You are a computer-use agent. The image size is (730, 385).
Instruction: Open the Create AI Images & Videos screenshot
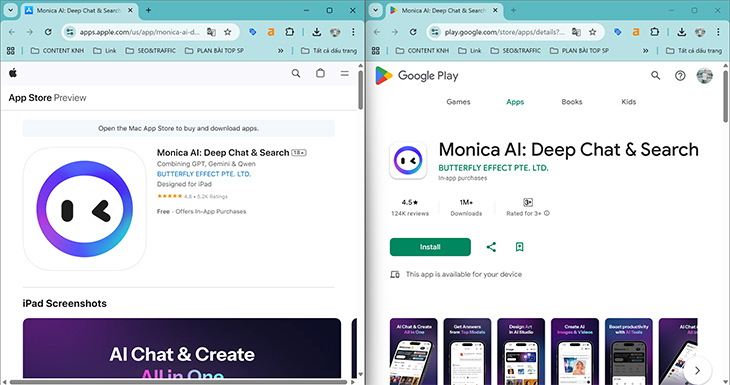click(575, 351)
